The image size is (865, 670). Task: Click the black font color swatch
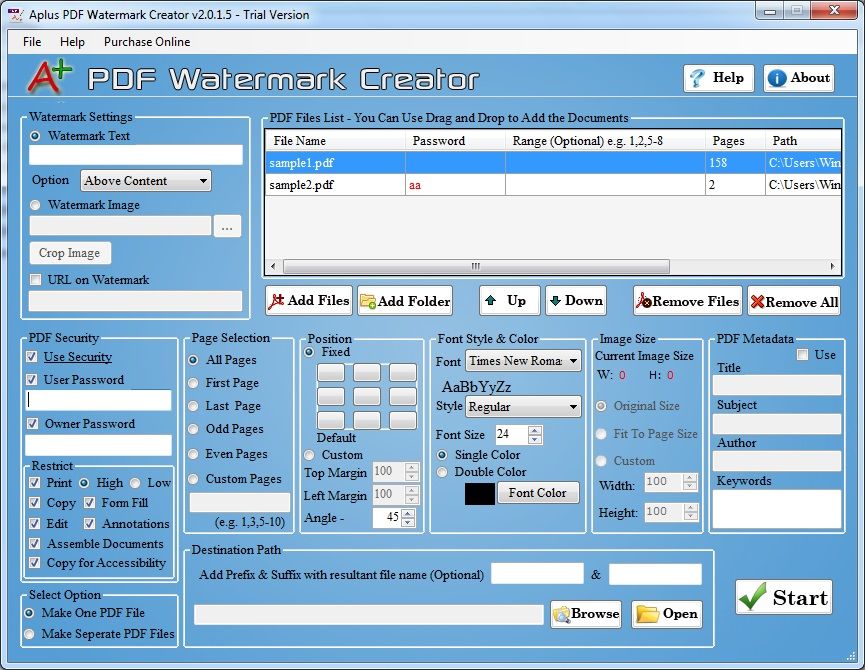click(x=480, y=494)
